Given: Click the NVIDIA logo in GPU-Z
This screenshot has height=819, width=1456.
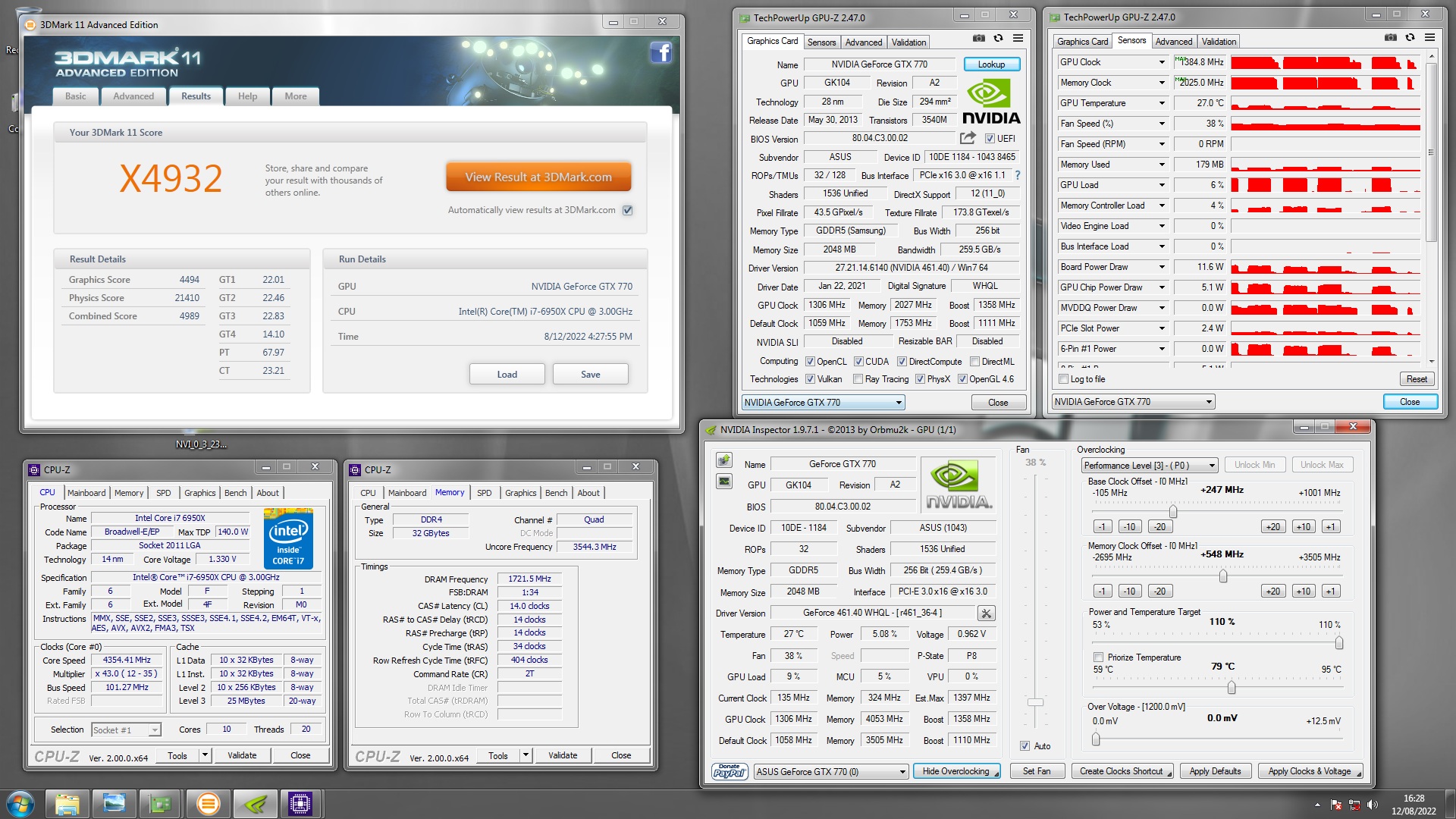Looking at the screenshot, I should (x=991, y=102).
